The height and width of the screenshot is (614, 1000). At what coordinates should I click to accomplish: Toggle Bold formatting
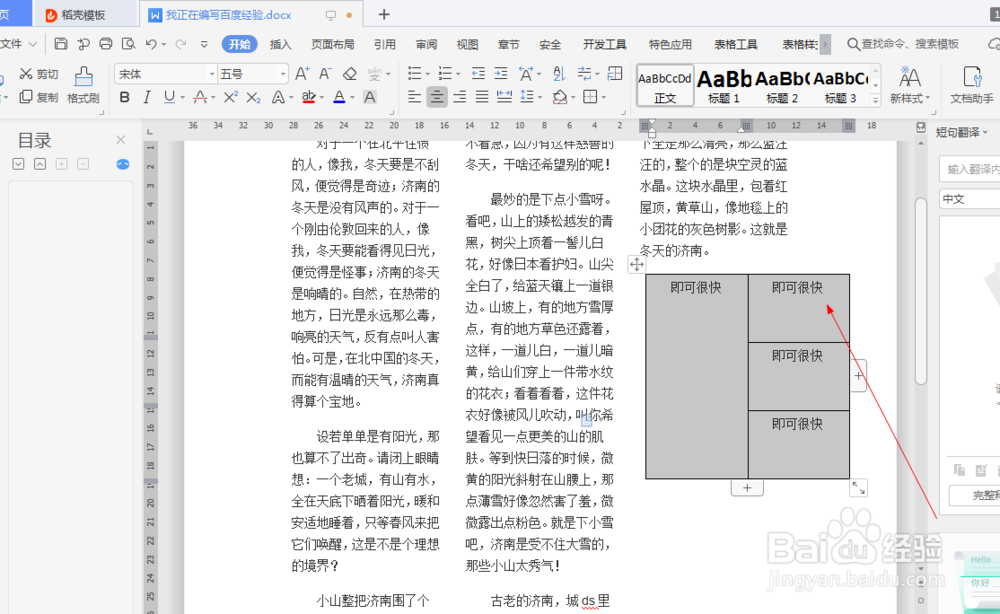click(x=124, y=96)
